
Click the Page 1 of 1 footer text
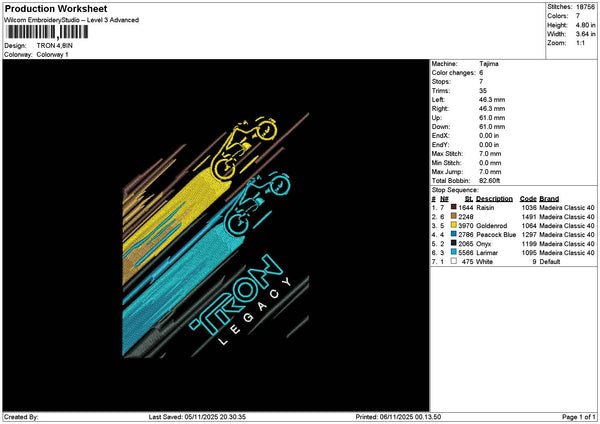(579, 417)
